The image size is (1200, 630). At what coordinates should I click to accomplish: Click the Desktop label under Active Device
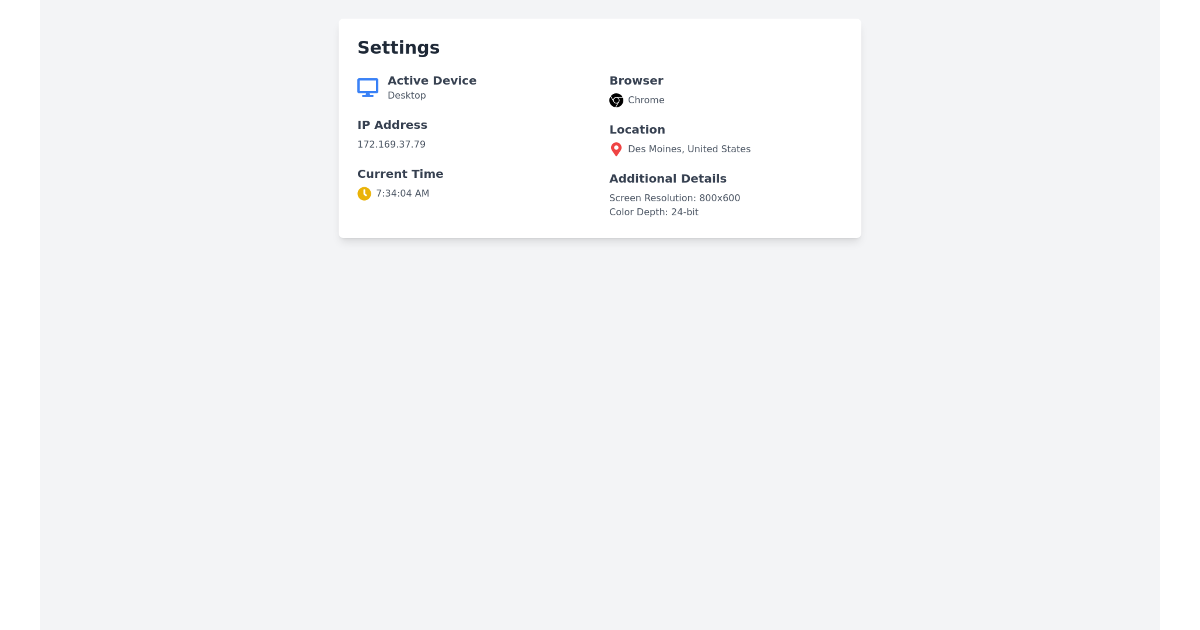(x=406, y=95)
